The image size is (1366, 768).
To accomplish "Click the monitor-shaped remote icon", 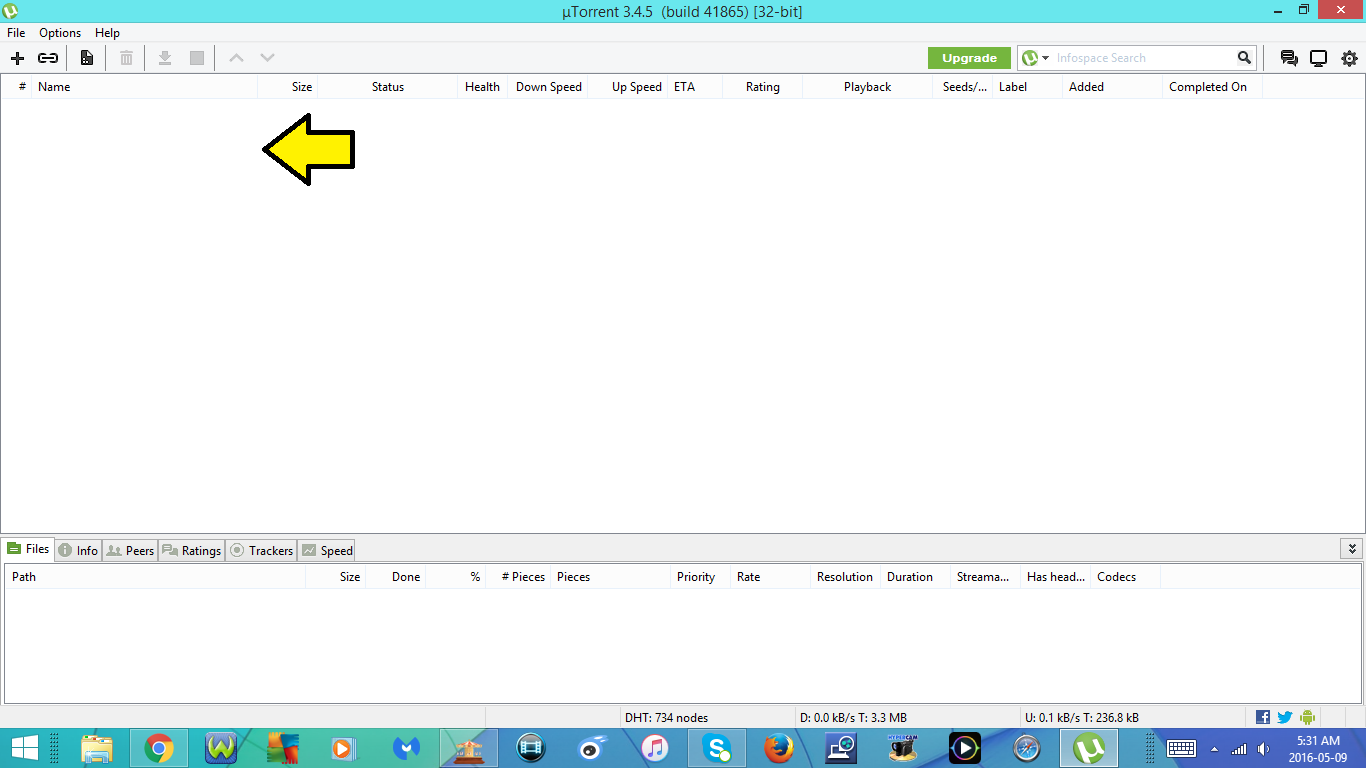I will (1318, 58).
